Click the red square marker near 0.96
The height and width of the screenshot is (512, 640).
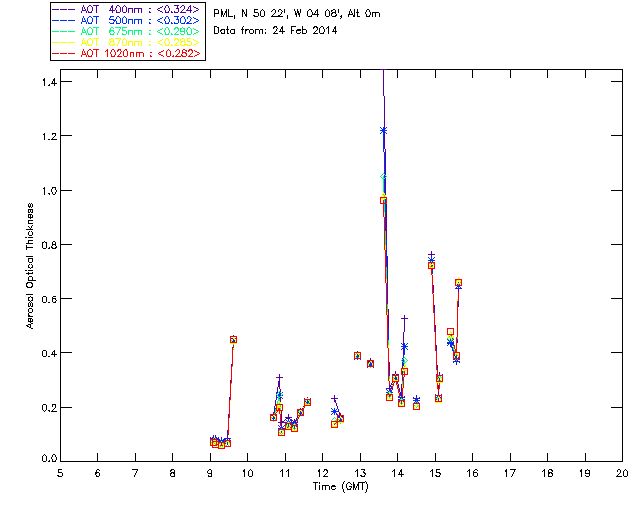coord(383,200)
